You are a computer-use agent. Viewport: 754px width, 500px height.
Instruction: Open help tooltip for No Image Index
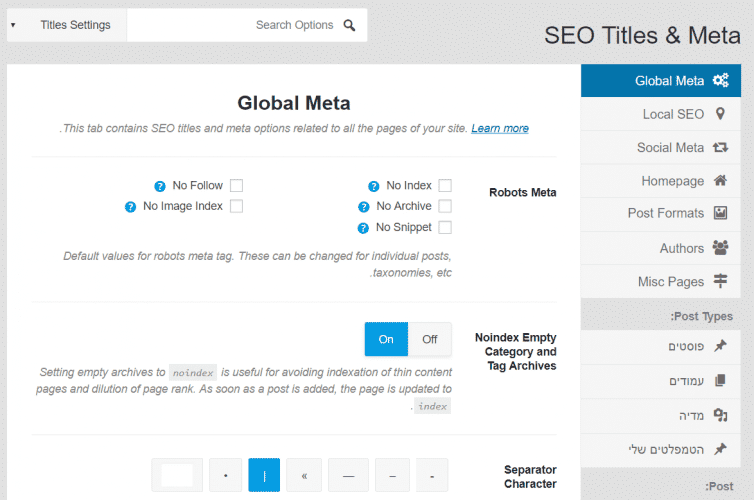click(x=130, y=207)
